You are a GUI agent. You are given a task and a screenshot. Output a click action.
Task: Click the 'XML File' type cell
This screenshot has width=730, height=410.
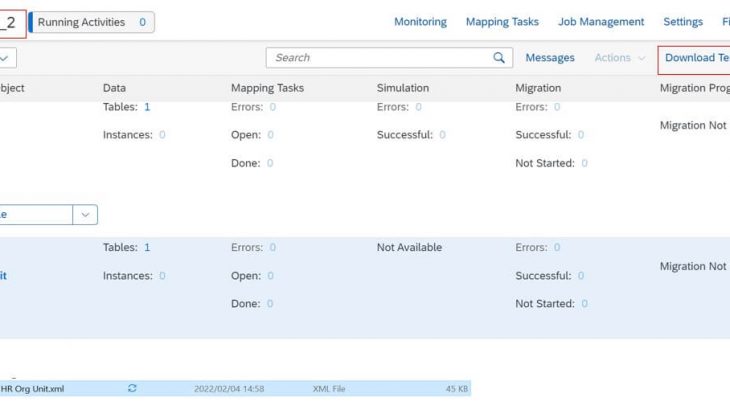click(x=329, y=389)
